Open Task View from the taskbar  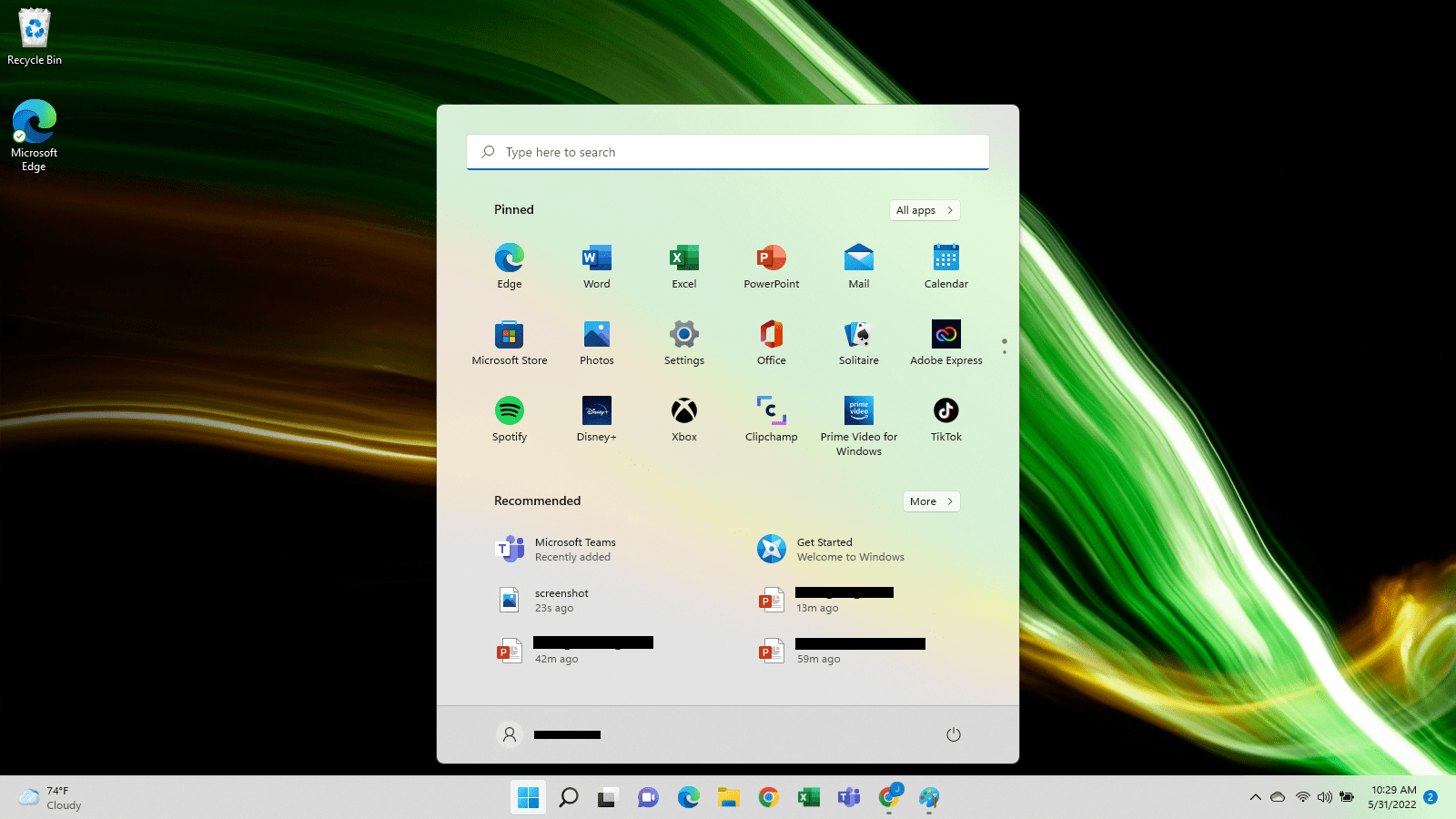pyautogui.click(x=606, y=797)
